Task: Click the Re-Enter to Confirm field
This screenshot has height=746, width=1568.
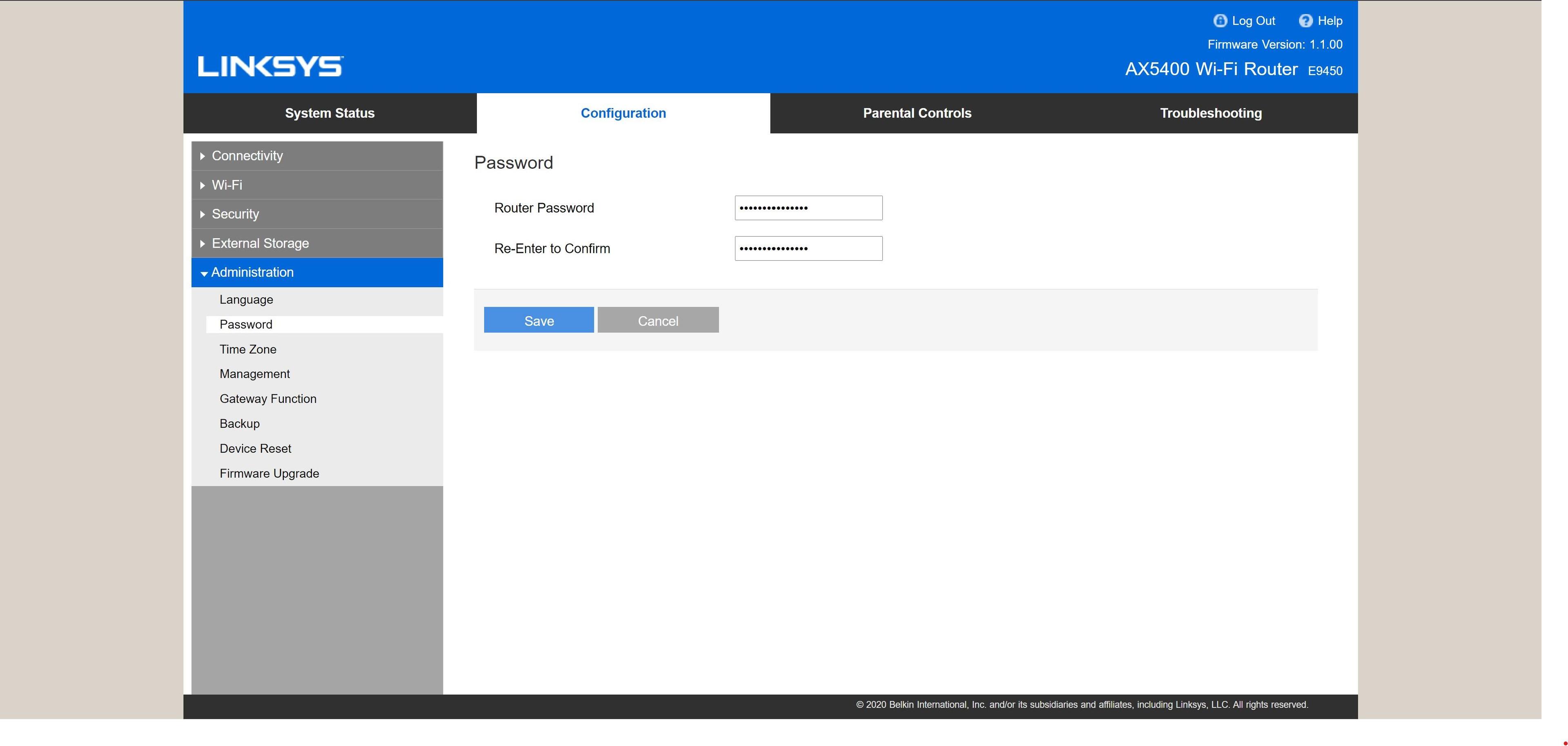Action: 808,248
